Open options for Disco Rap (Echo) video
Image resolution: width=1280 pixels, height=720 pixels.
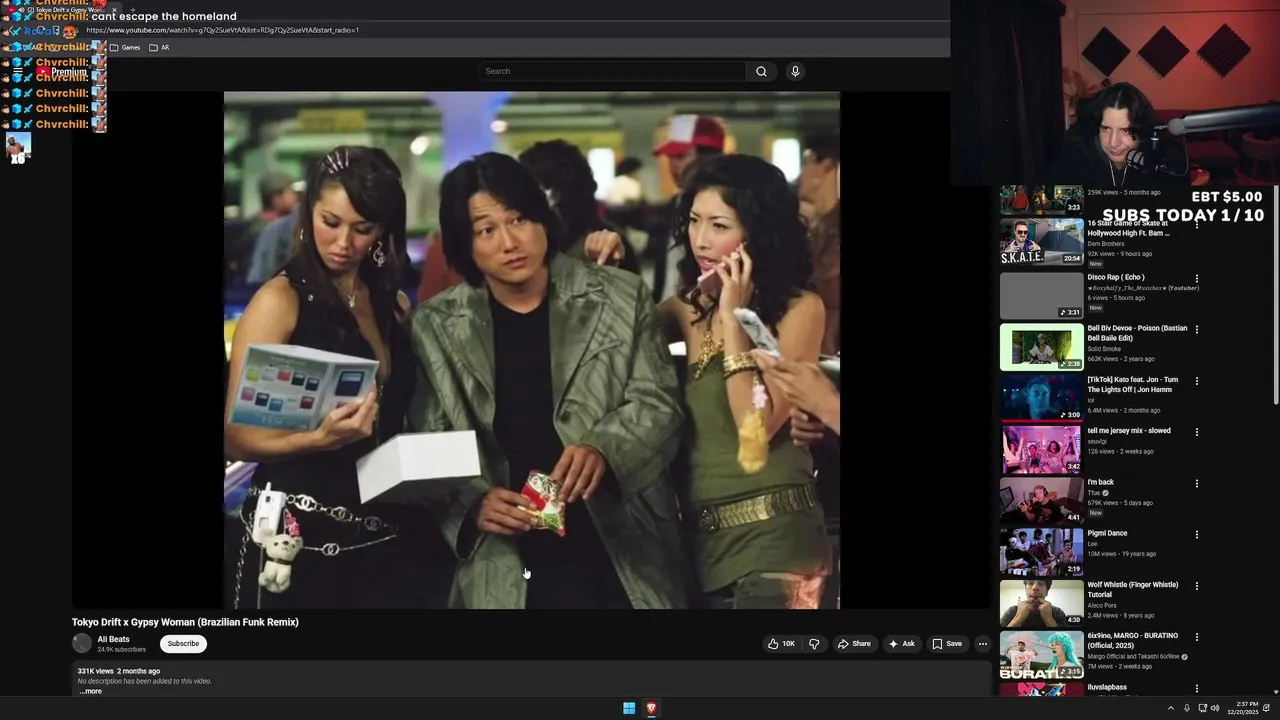tap(1197, 278)
